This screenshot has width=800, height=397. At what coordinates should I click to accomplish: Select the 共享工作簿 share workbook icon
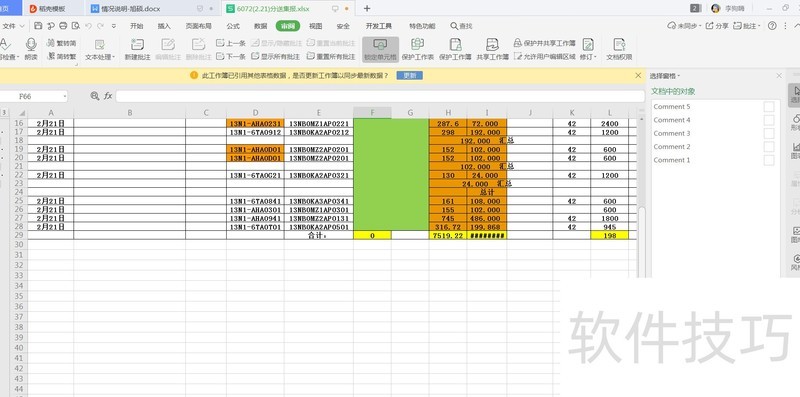[492, 44]
